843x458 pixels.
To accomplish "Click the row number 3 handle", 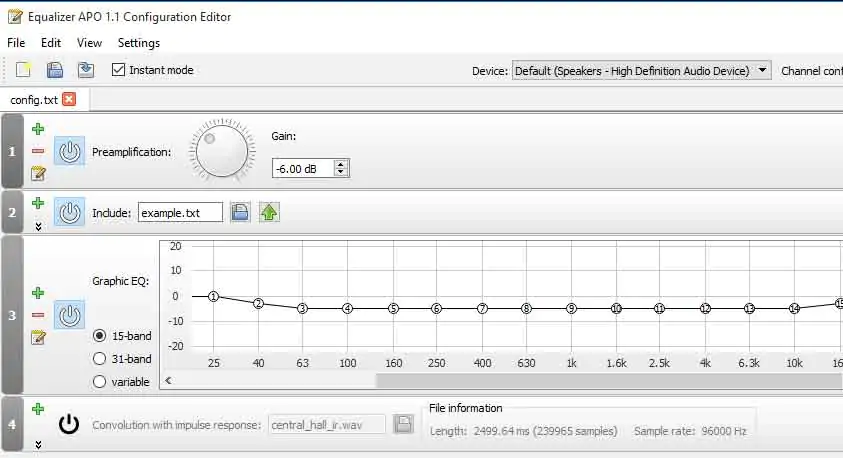I will 12,315.
